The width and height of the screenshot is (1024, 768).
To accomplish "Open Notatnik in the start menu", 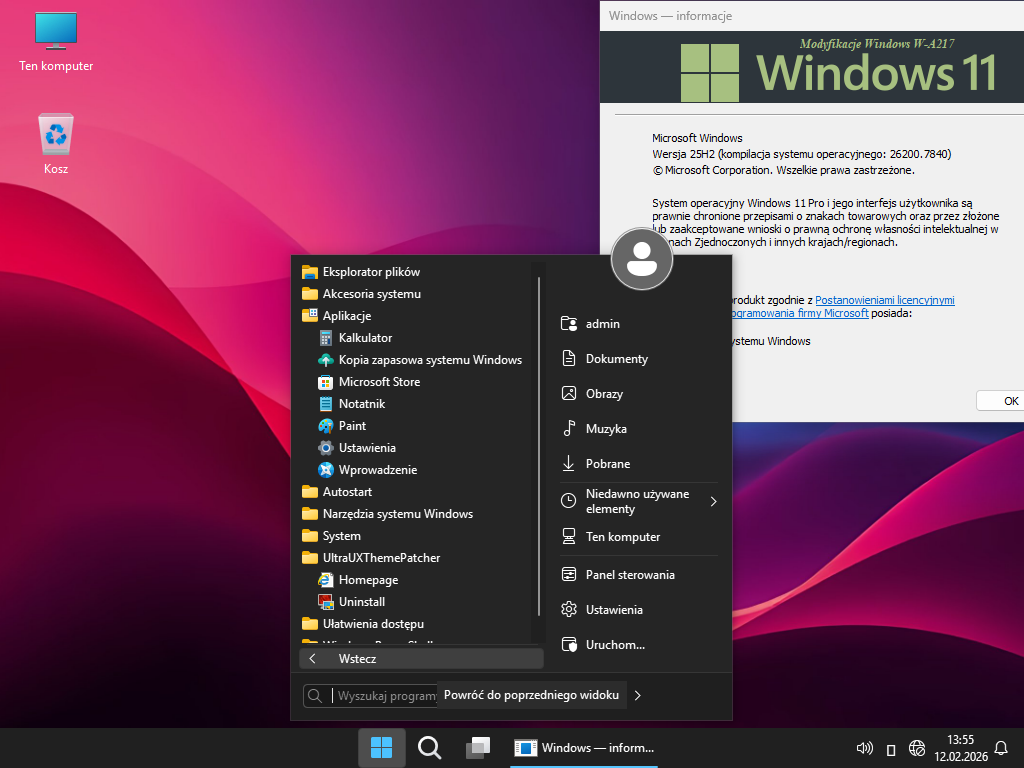I will [x=361, y=404].
